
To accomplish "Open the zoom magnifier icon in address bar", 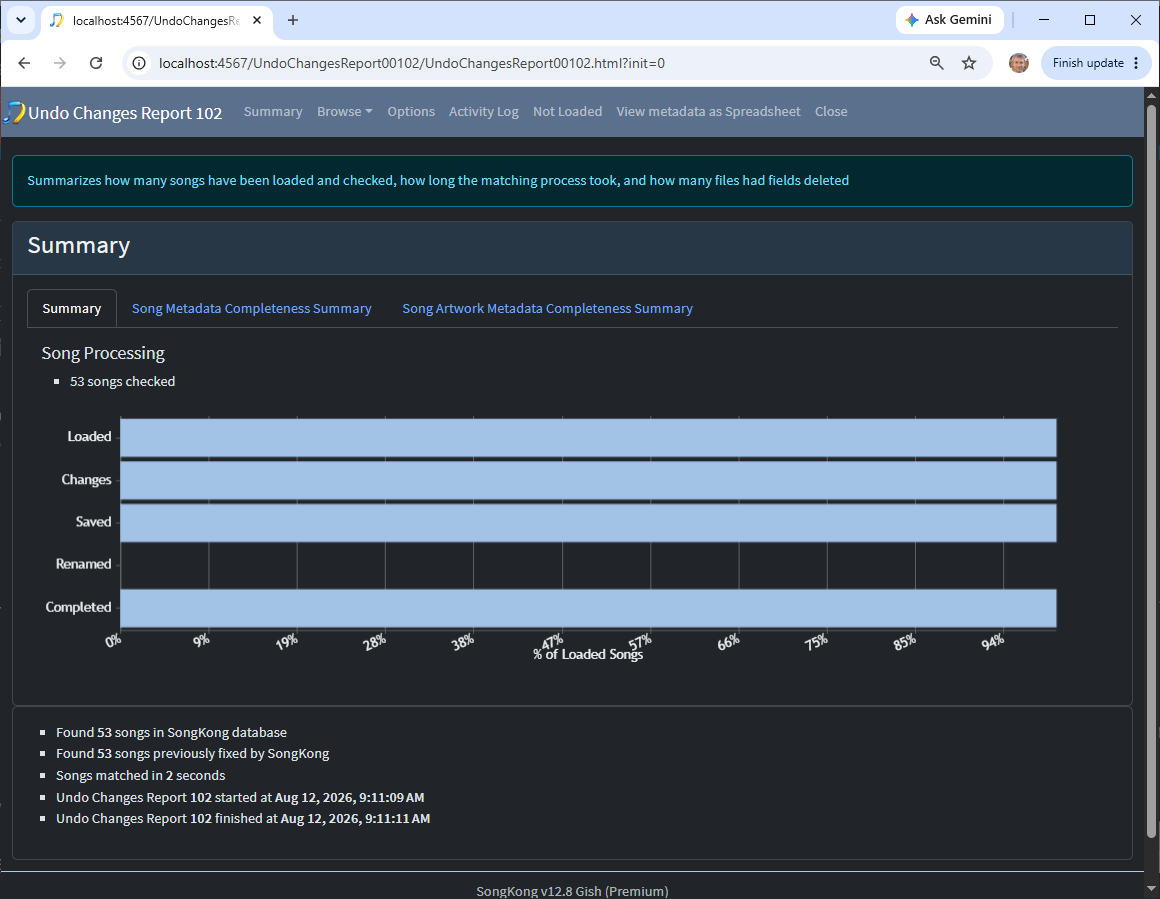I will 937,63.
